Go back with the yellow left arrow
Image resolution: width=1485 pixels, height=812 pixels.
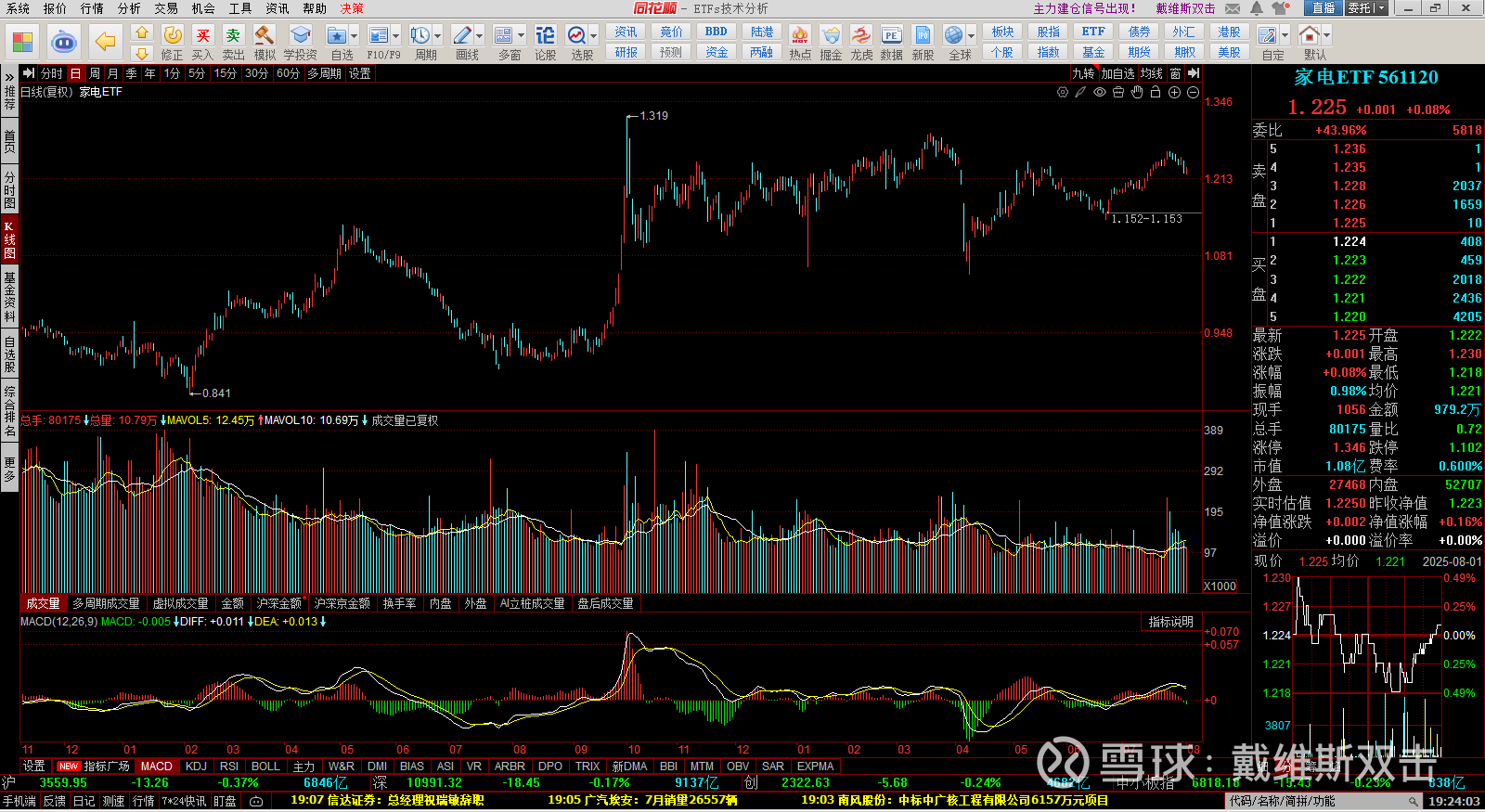click(x=105, y=42)
